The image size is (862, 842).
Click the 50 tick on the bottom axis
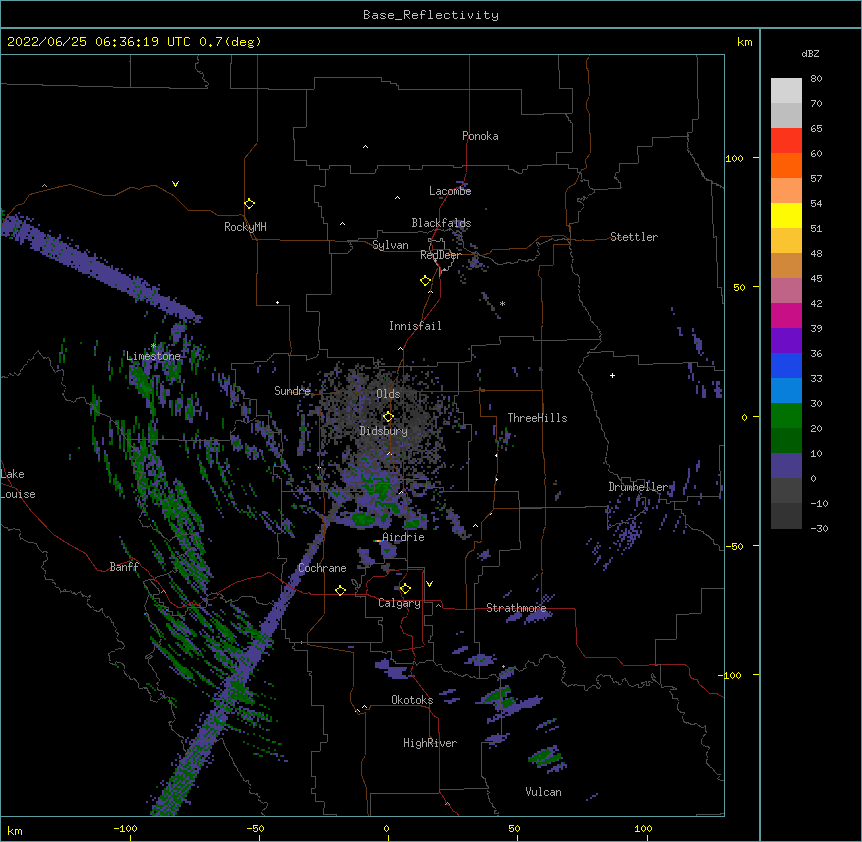tap(514, 828)
